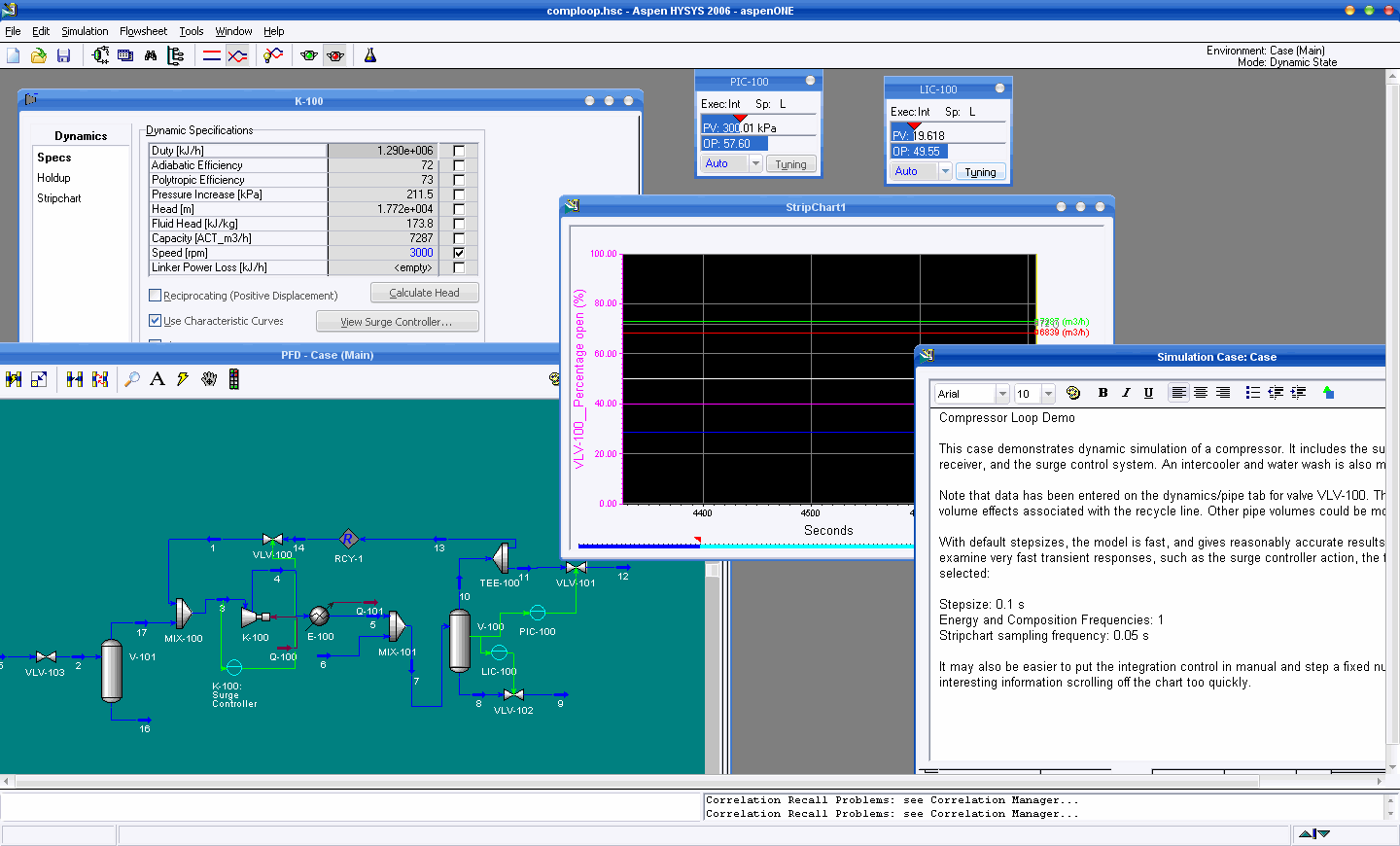The width and height of the screenshot is (1400, 846).
Task: Select Stripchart page in K-100 Dynamics
Action: [x=59, y=198]
